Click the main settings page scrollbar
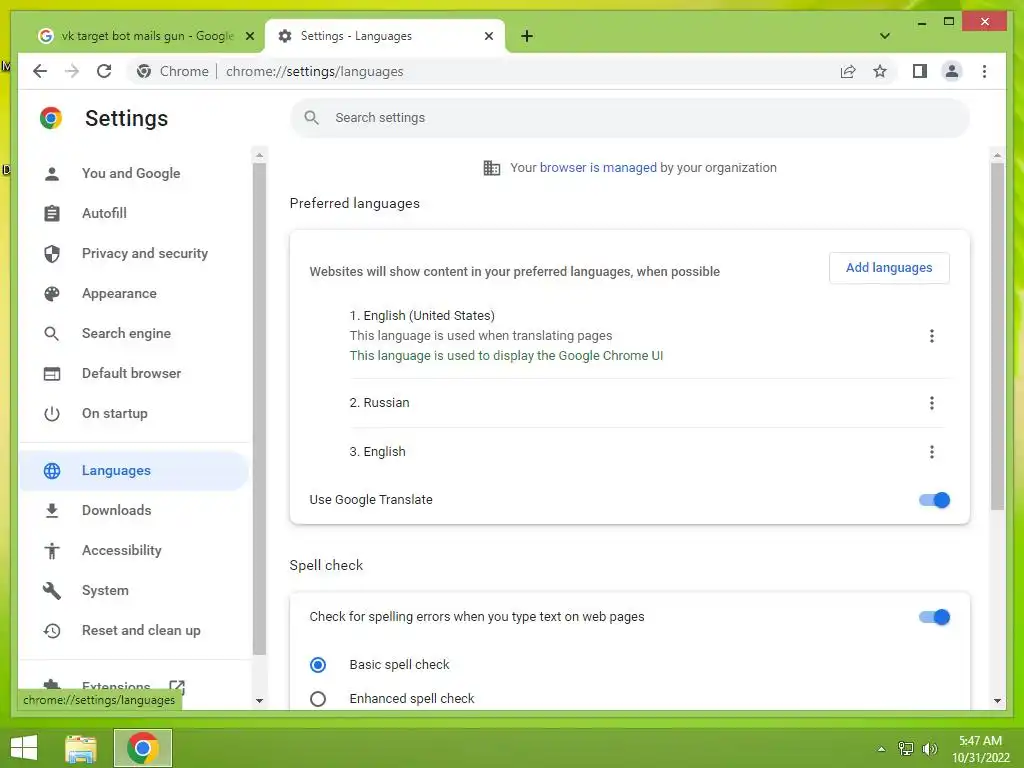This screenshot has height=768, width=1024. click(x=997, y=336)
